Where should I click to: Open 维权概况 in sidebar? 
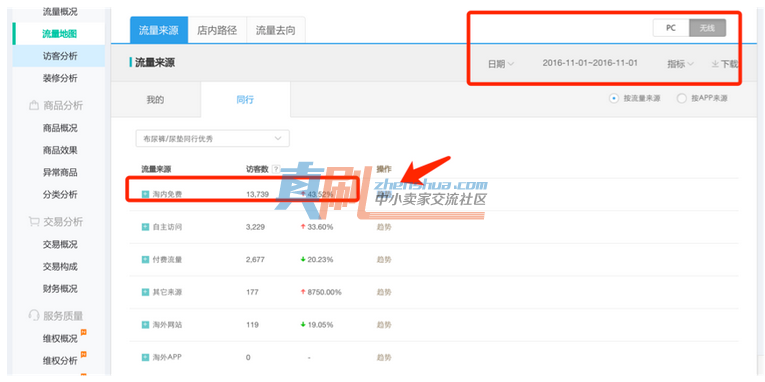pyautogui.click(x=60, y=339)
